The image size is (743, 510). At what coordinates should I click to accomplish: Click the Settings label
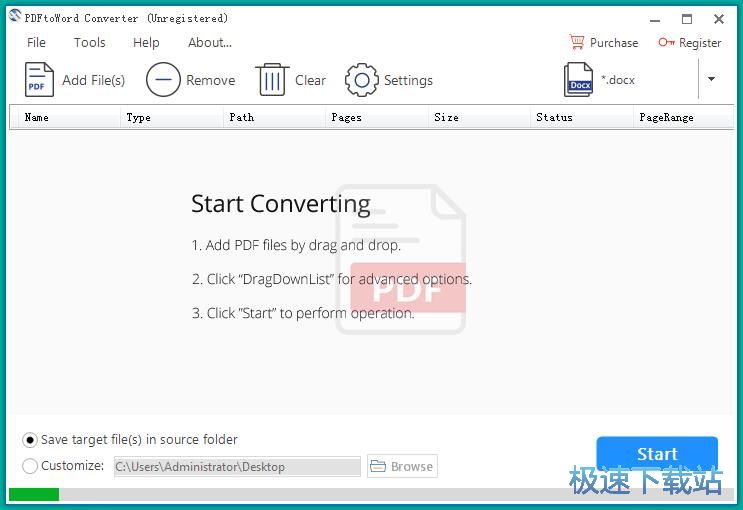[408, 80]
